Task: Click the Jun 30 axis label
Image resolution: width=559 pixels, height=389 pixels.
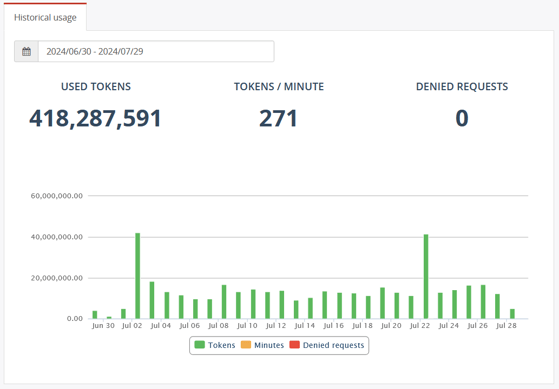Action: [103, 326]
